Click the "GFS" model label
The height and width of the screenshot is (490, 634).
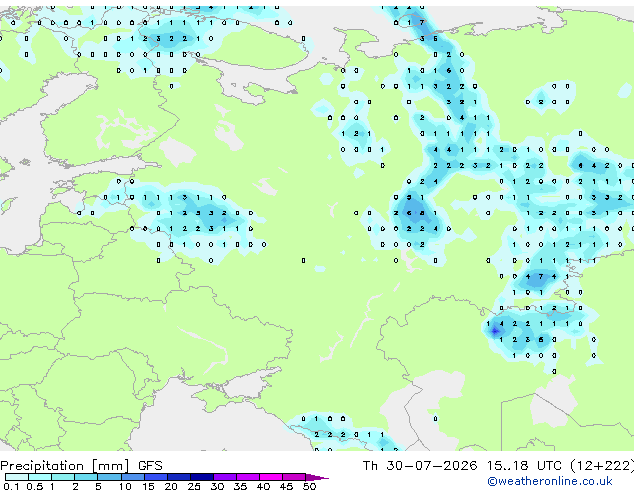point(150,466)
